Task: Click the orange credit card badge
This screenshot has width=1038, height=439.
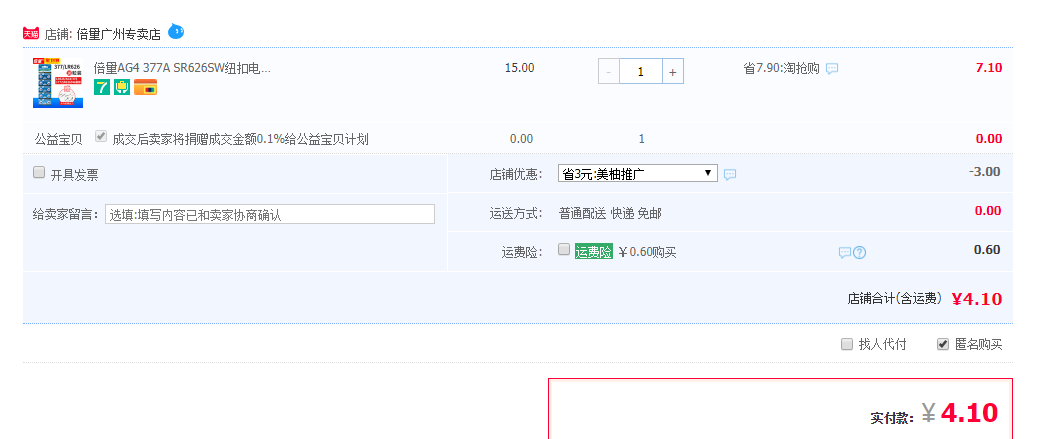Action: click(145, 88)
